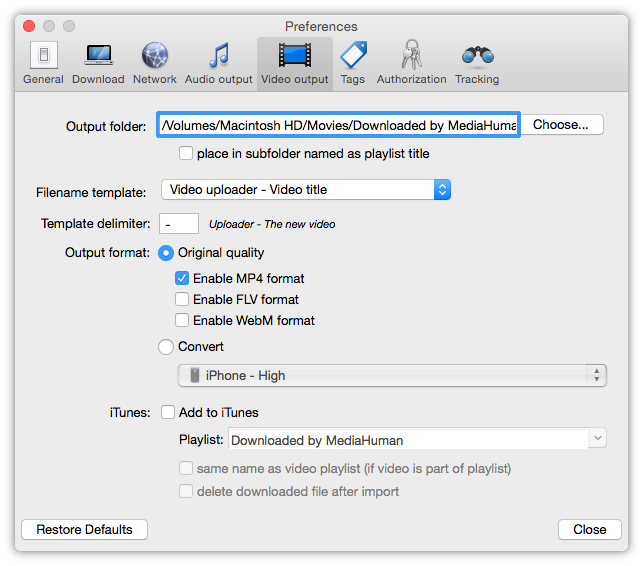Image resolution: width=643 pixels, height=566 pixels.
Task: Expand the Playlist combo box arrow
Action: (x=597, y=438)
